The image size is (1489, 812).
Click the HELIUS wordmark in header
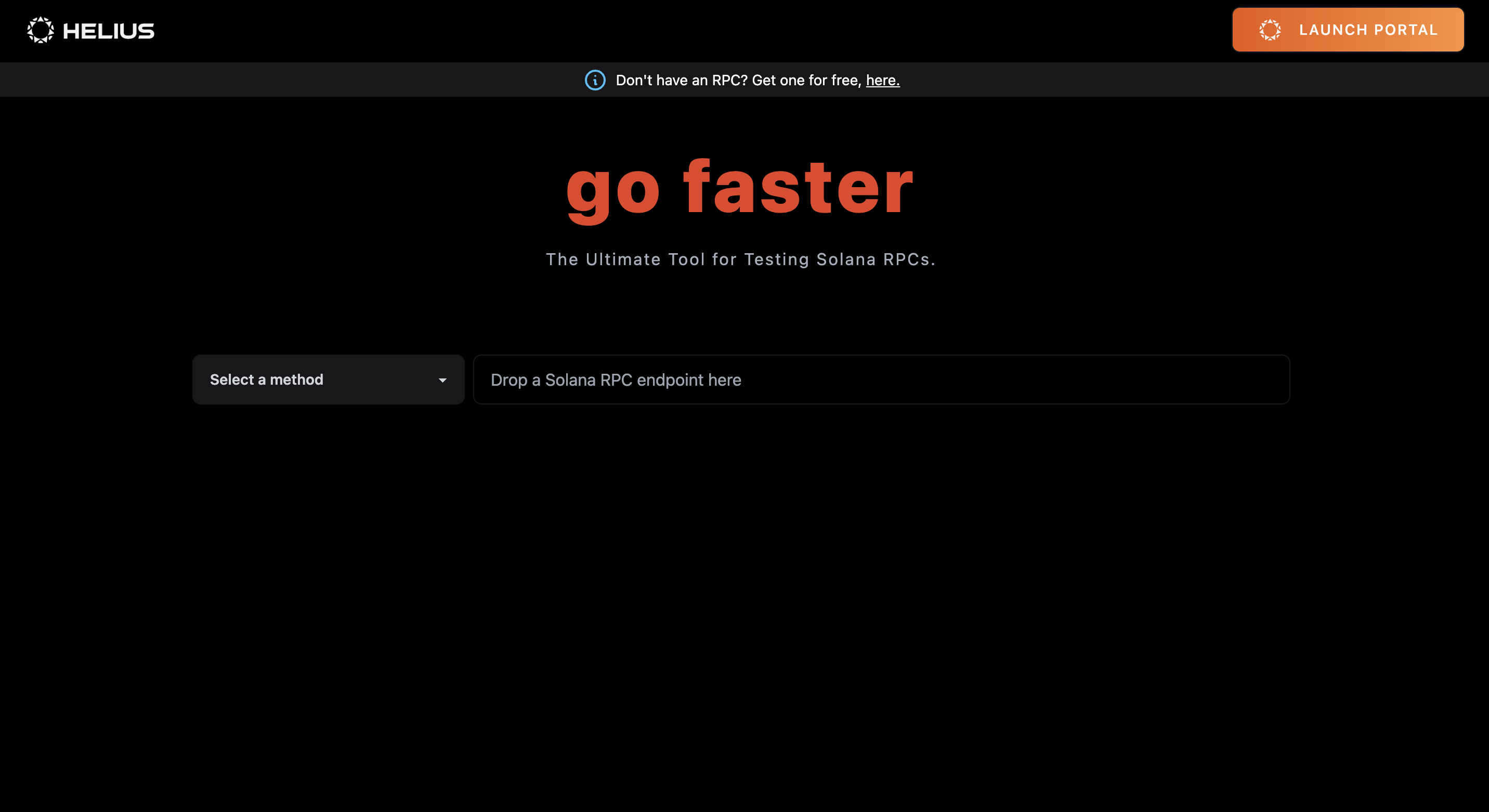[x=108, y=31]
